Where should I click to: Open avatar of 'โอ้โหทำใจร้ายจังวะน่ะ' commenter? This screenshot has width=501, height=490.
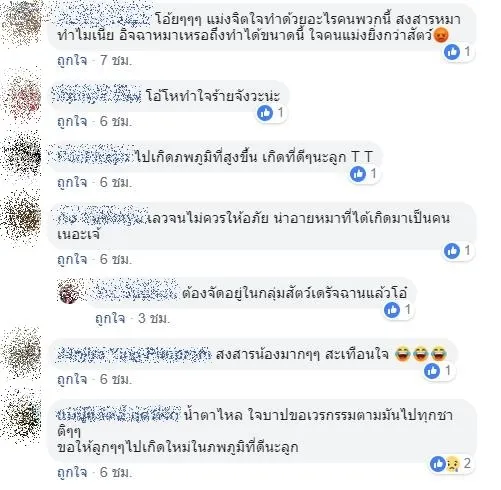tap(22, 95)
